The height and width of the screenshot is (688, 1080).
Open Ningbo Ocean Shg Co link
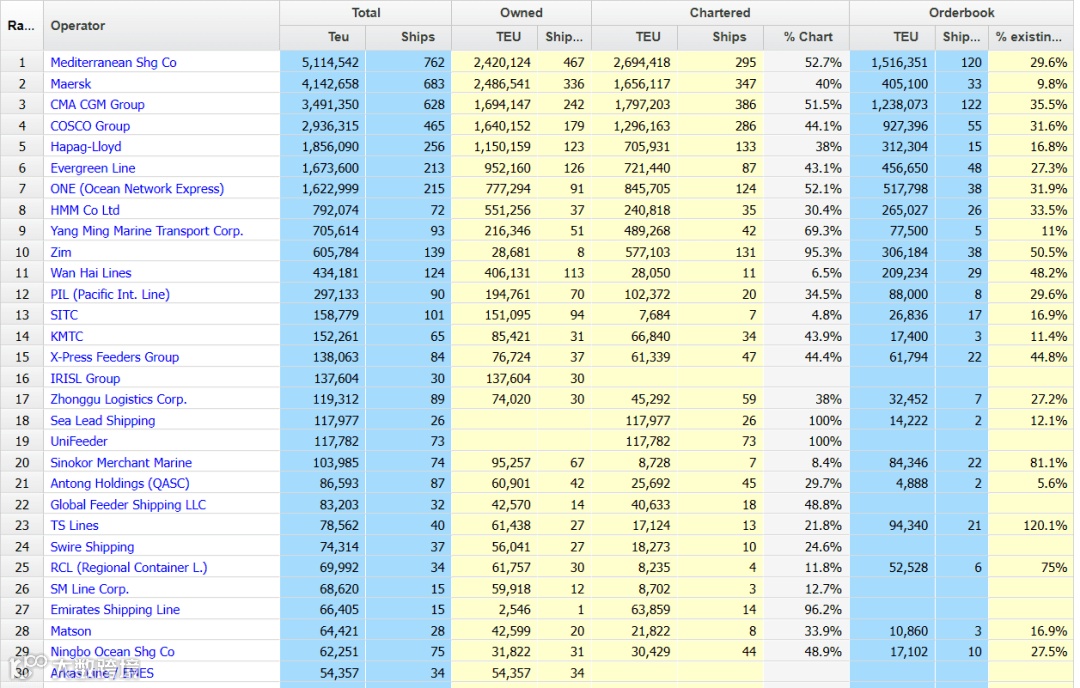pyautogui.click(x=112, y=651)
